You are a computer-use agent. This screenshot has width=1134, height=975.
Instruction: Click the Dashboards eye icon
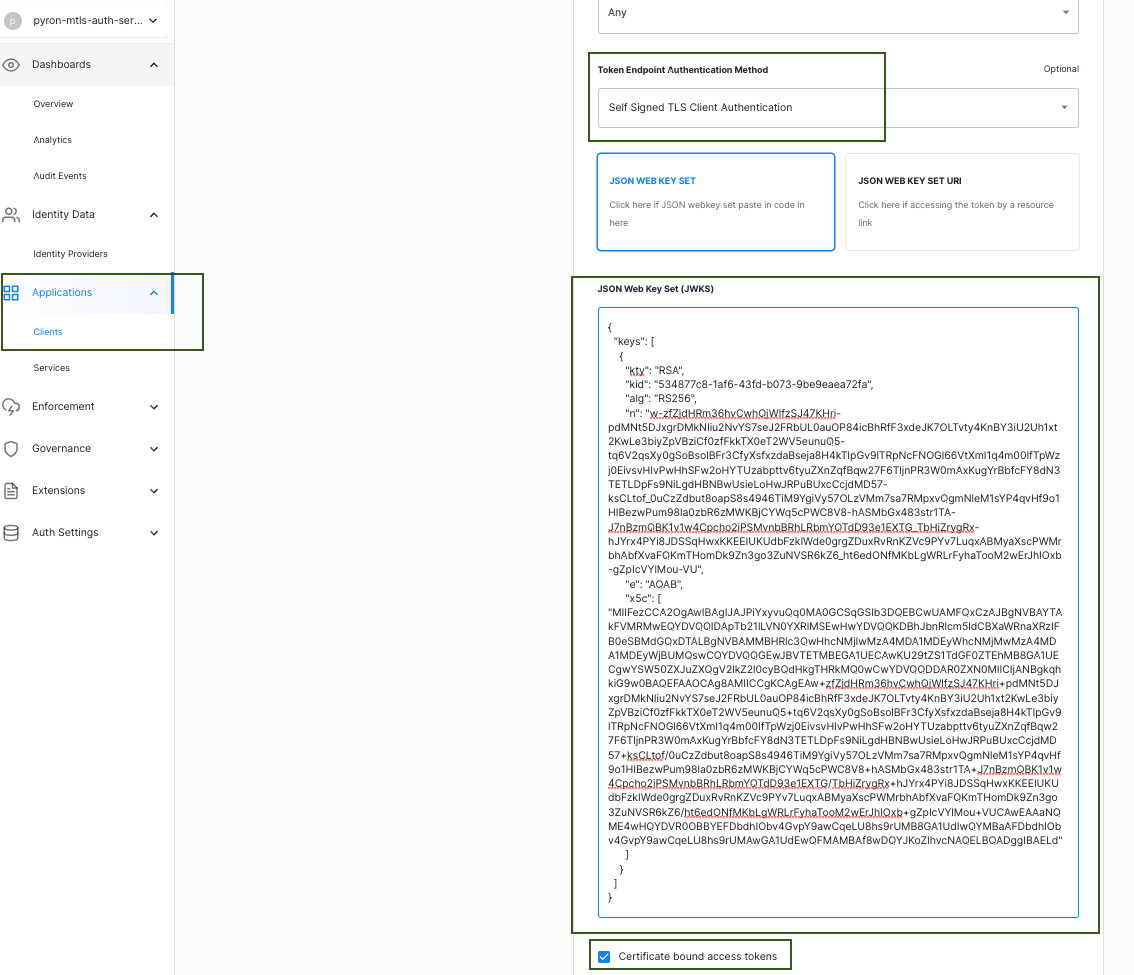point(12,65)
